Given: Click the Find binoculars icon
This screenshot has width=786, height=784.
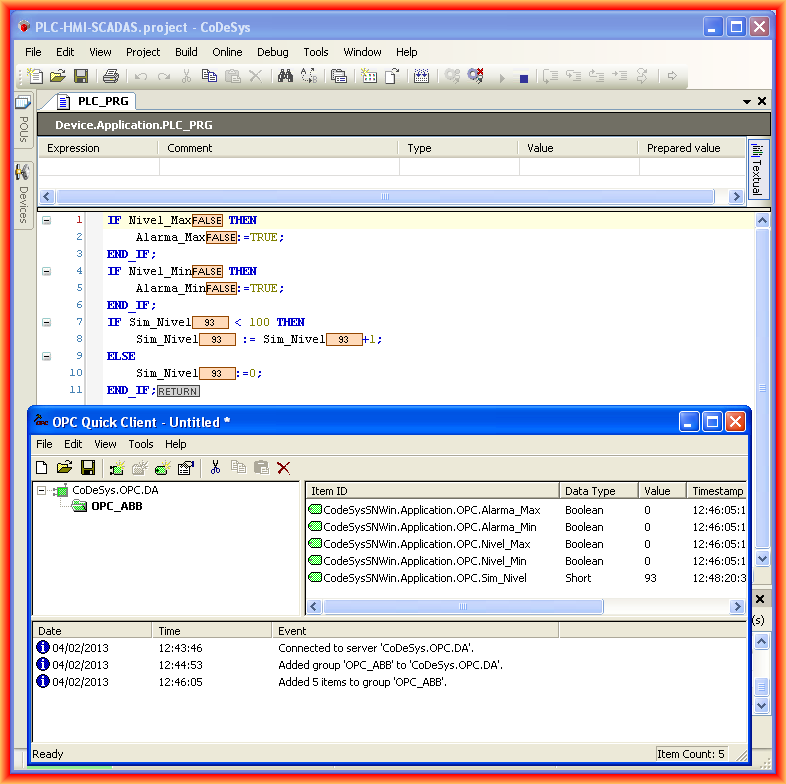Looking at the screenshot, I should [285, 76].
